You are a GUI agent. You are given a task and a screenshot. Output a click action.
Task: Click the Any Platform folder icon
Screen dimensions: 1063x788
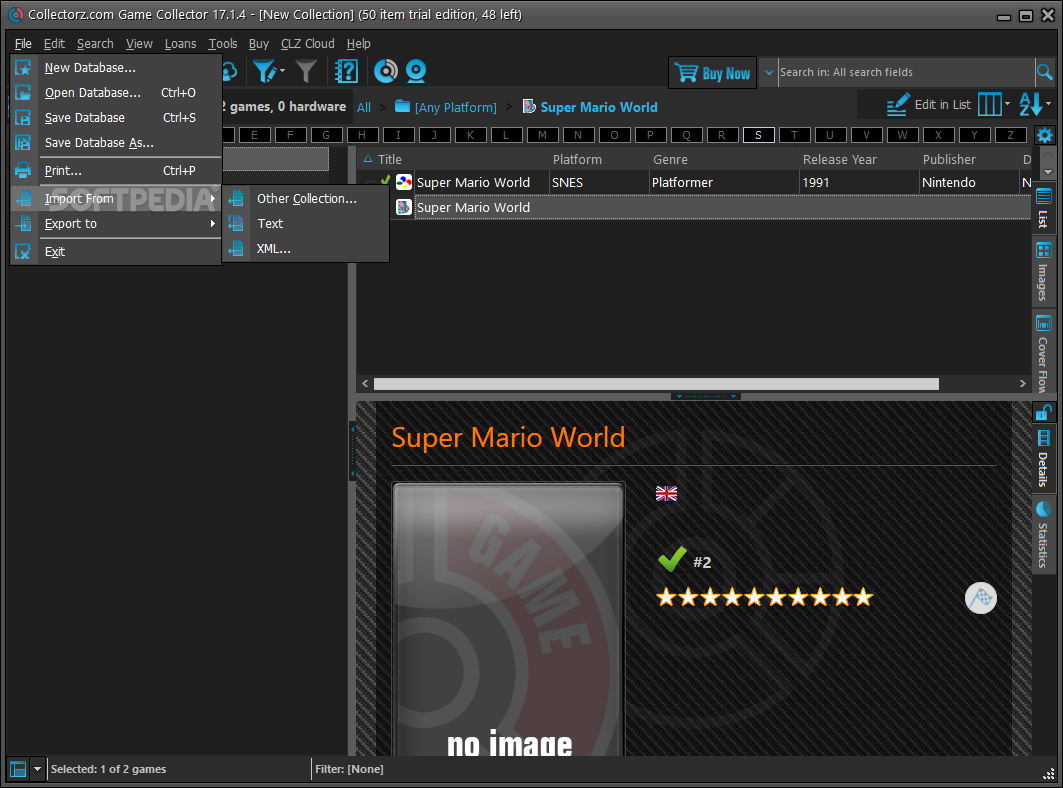[x=403, y=106]
